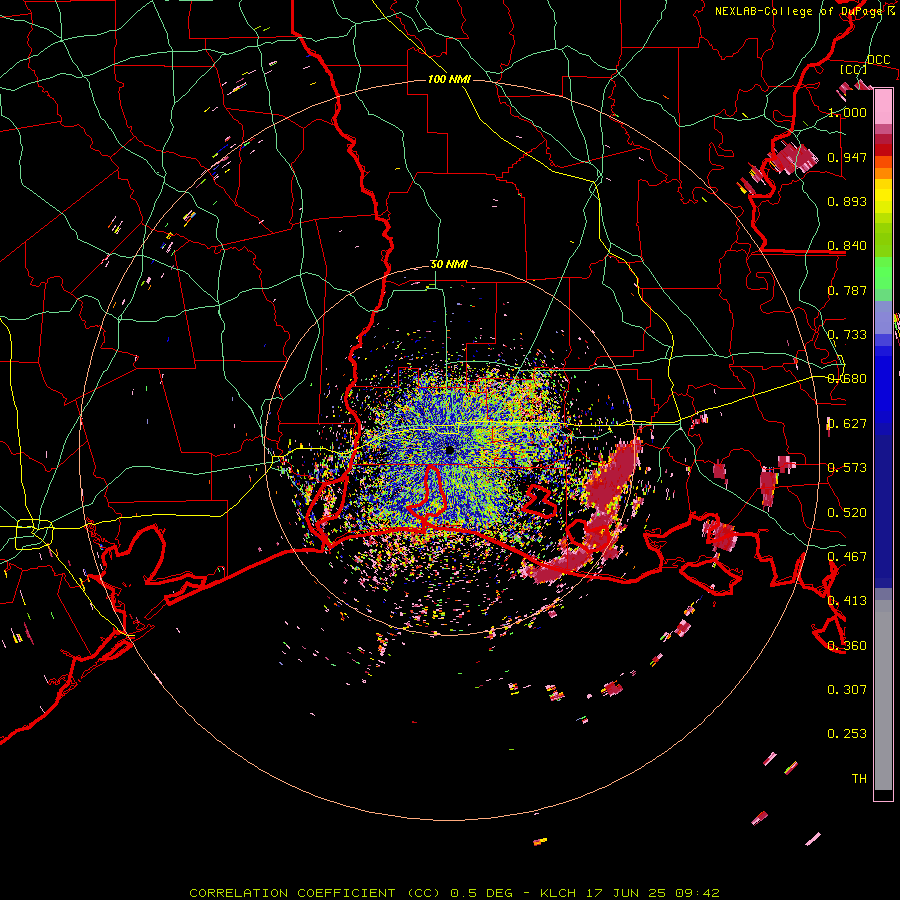The width and height of the screenshot is (900, 900).
Task: Click the 0.573 legend value
Action: coord(847,468)
